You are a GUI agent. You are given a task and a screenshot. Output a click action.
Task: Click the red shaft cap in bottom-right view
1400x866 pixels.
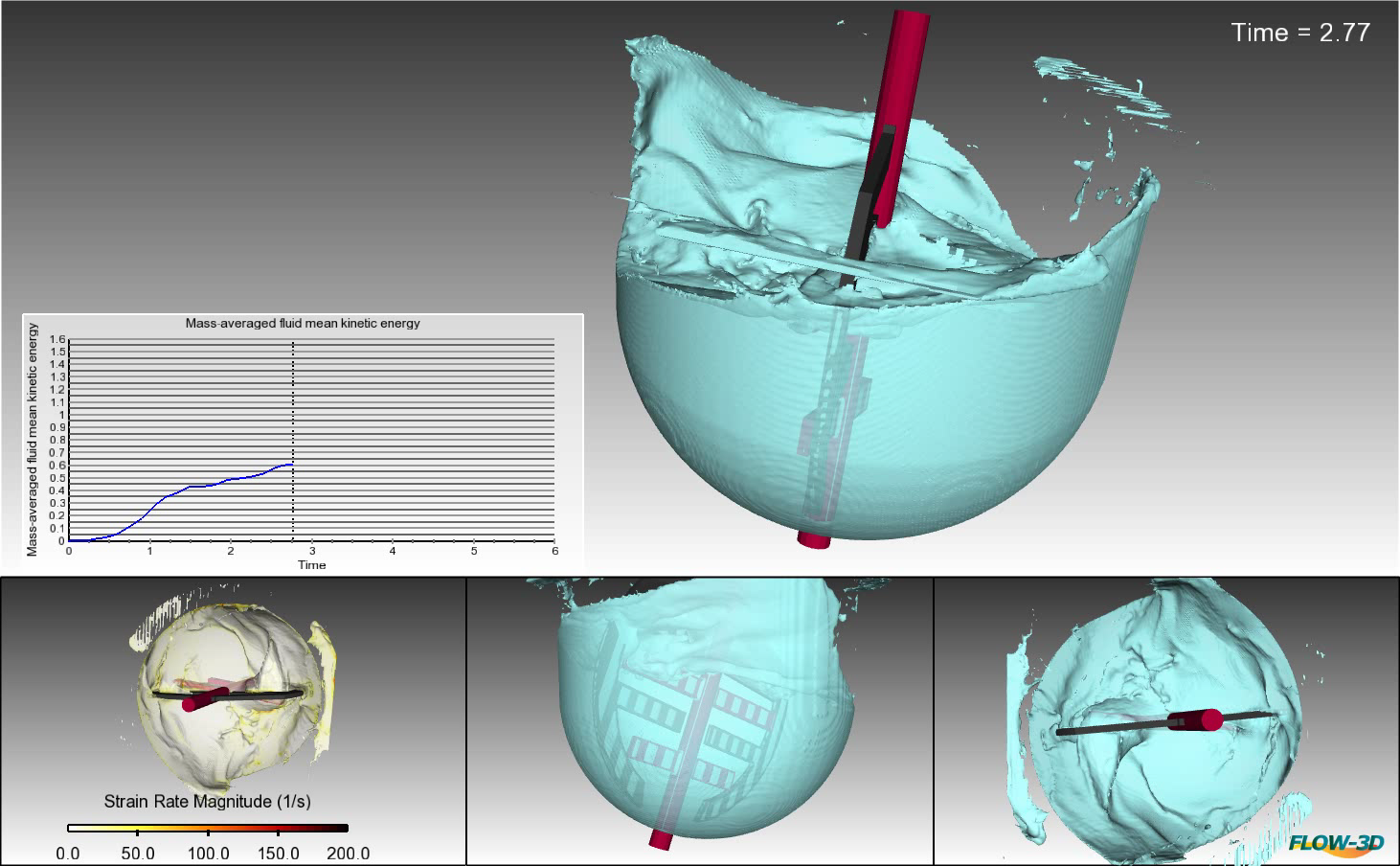click(1211, 720)
